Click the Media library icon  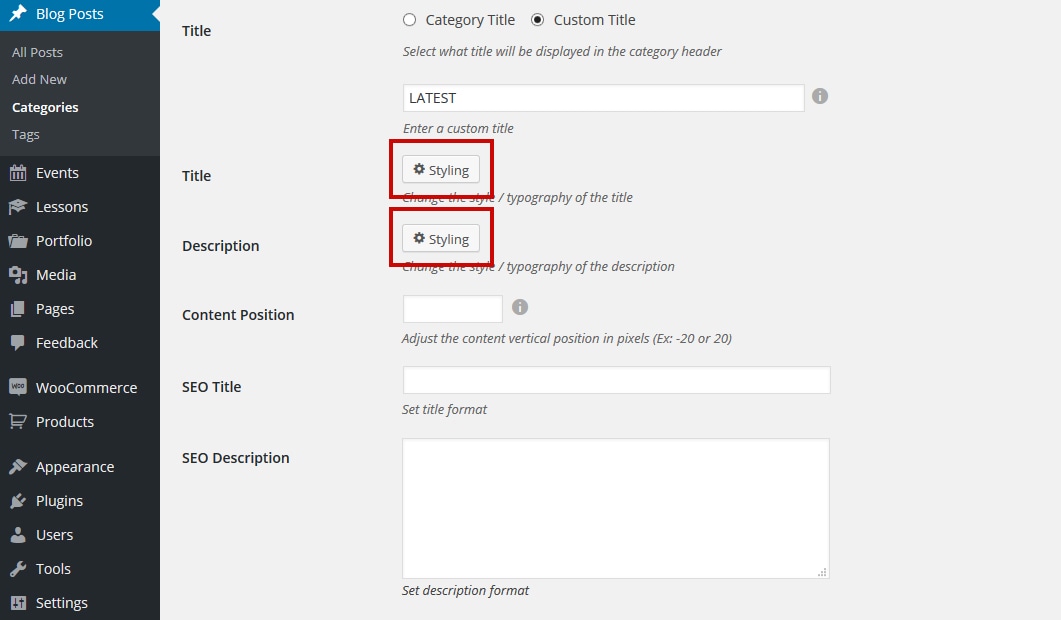[x=18, y=275]
